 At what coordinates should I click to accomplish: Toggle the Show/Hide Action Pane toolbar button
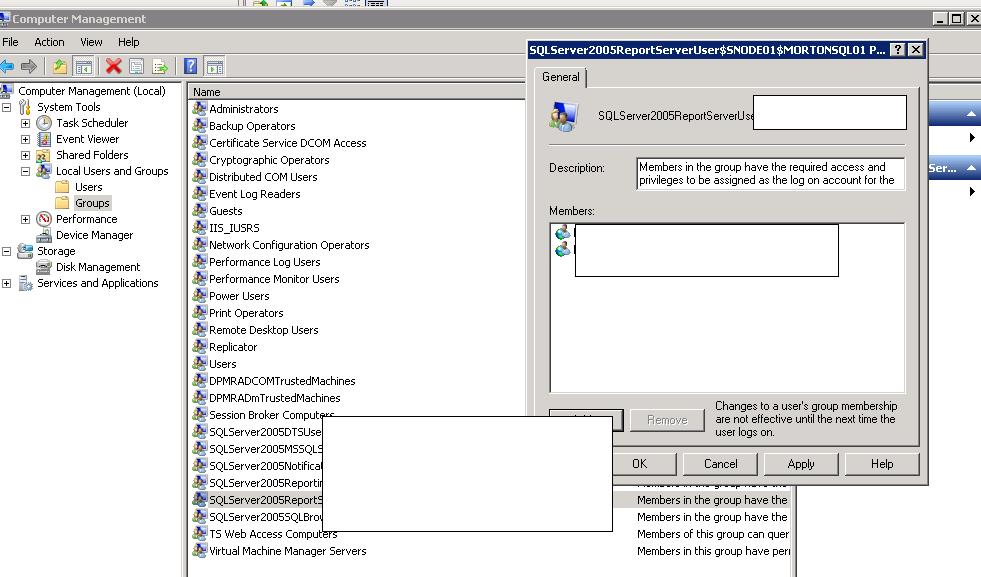(x=213, y=67)
